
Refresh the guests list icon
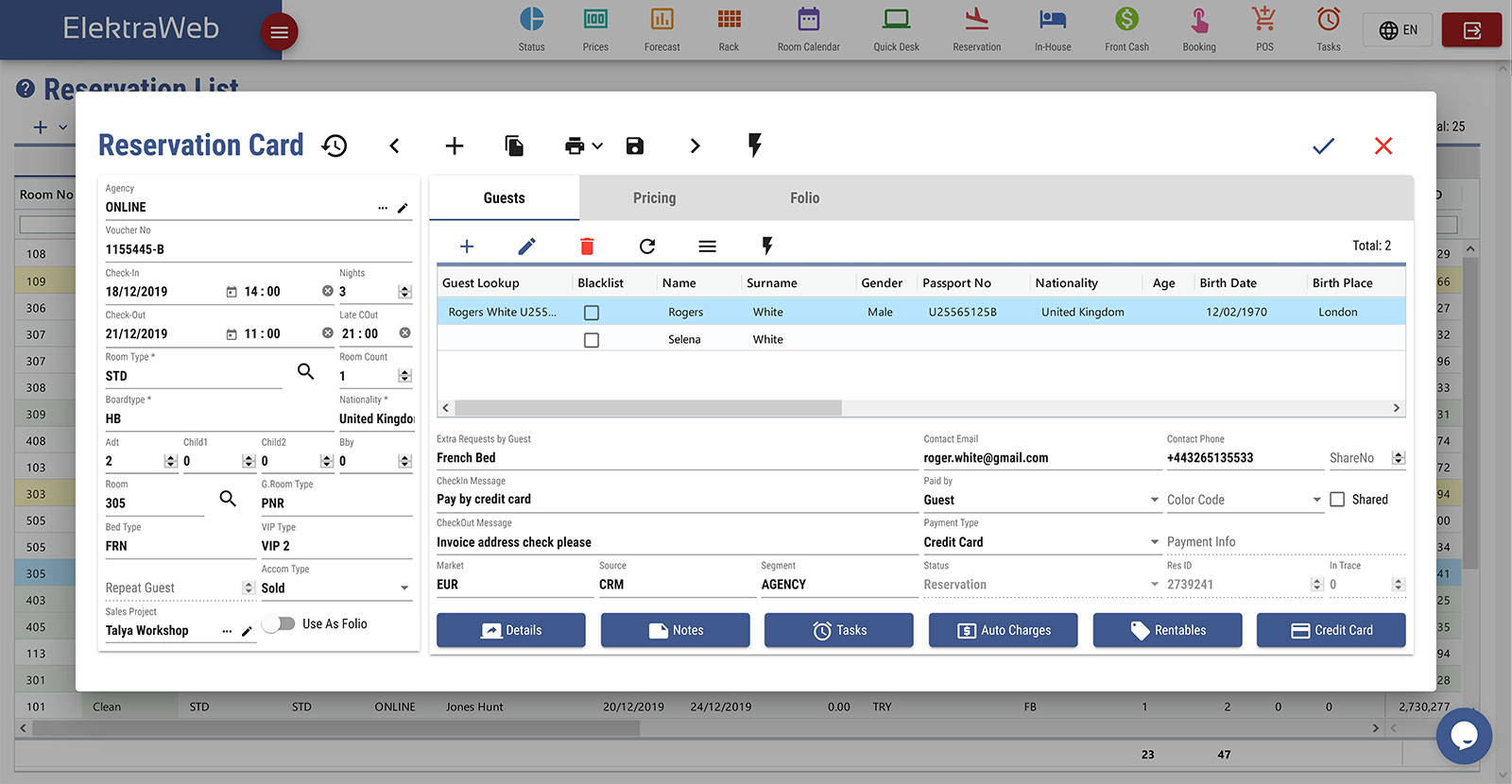click(x=647, y=247)
